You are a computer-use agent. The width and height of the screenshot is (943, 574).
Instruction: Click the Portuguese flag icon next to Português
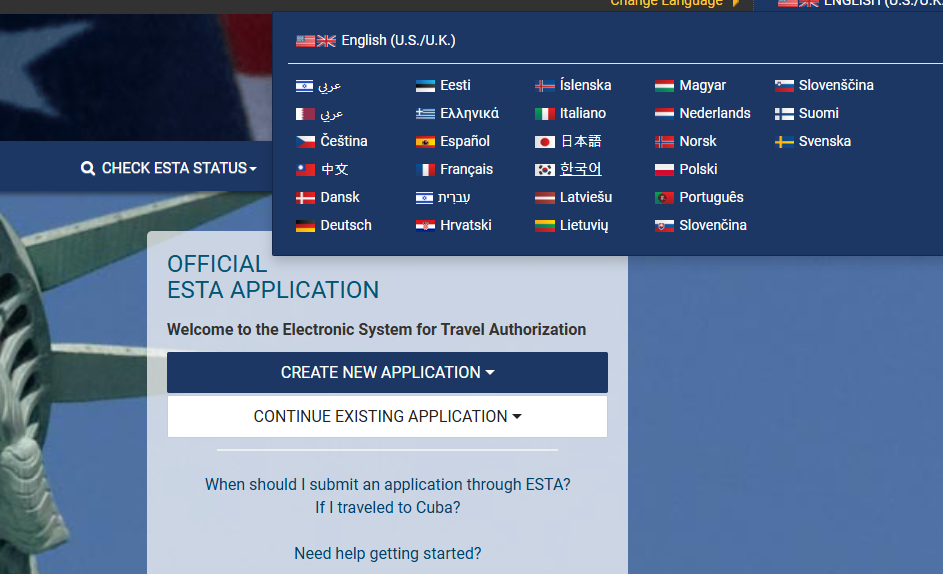[664, 198]
